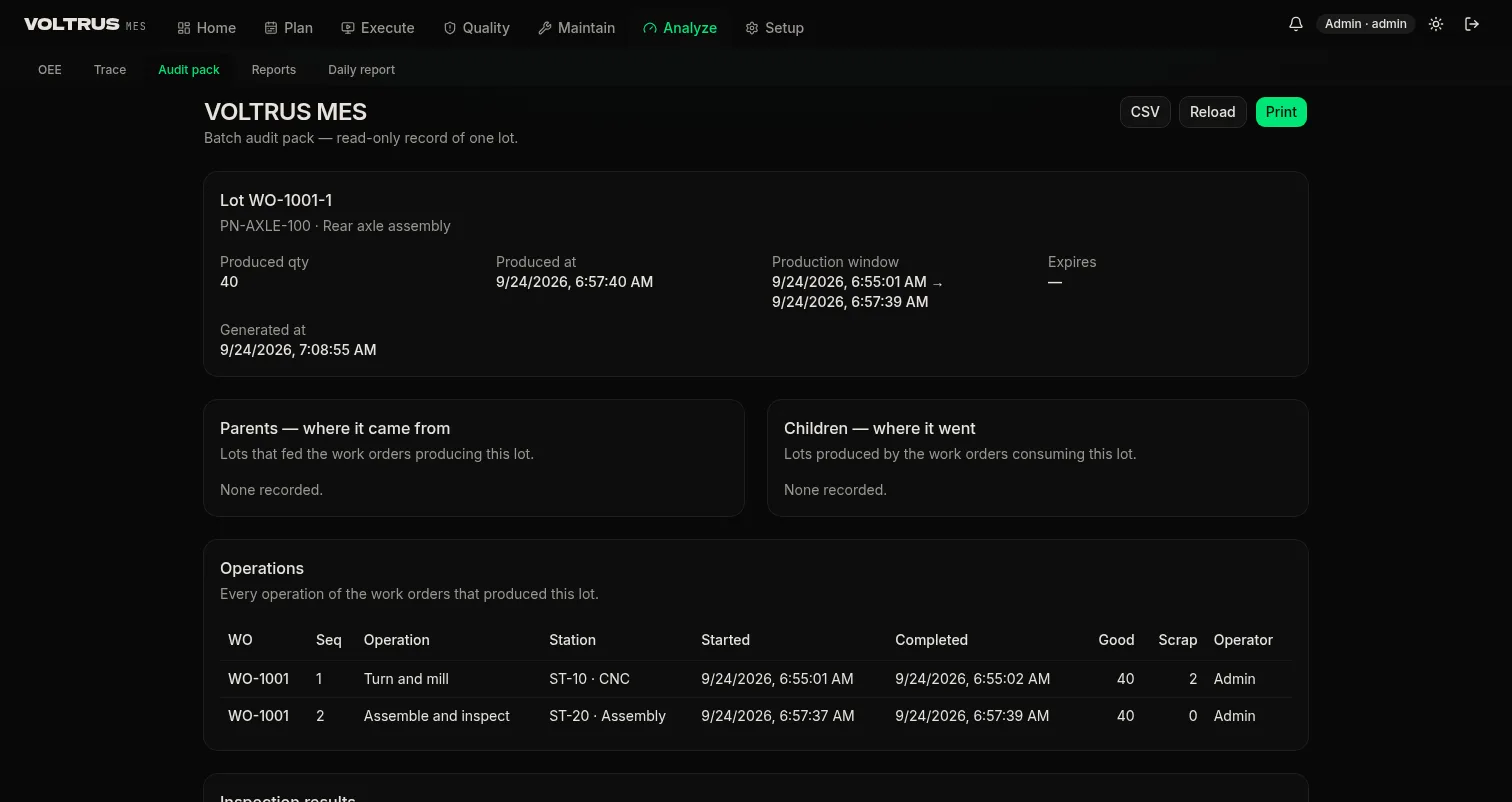Open the Plan menu
The width and height of the screenshot is (1512, 802).
point(289,28)
